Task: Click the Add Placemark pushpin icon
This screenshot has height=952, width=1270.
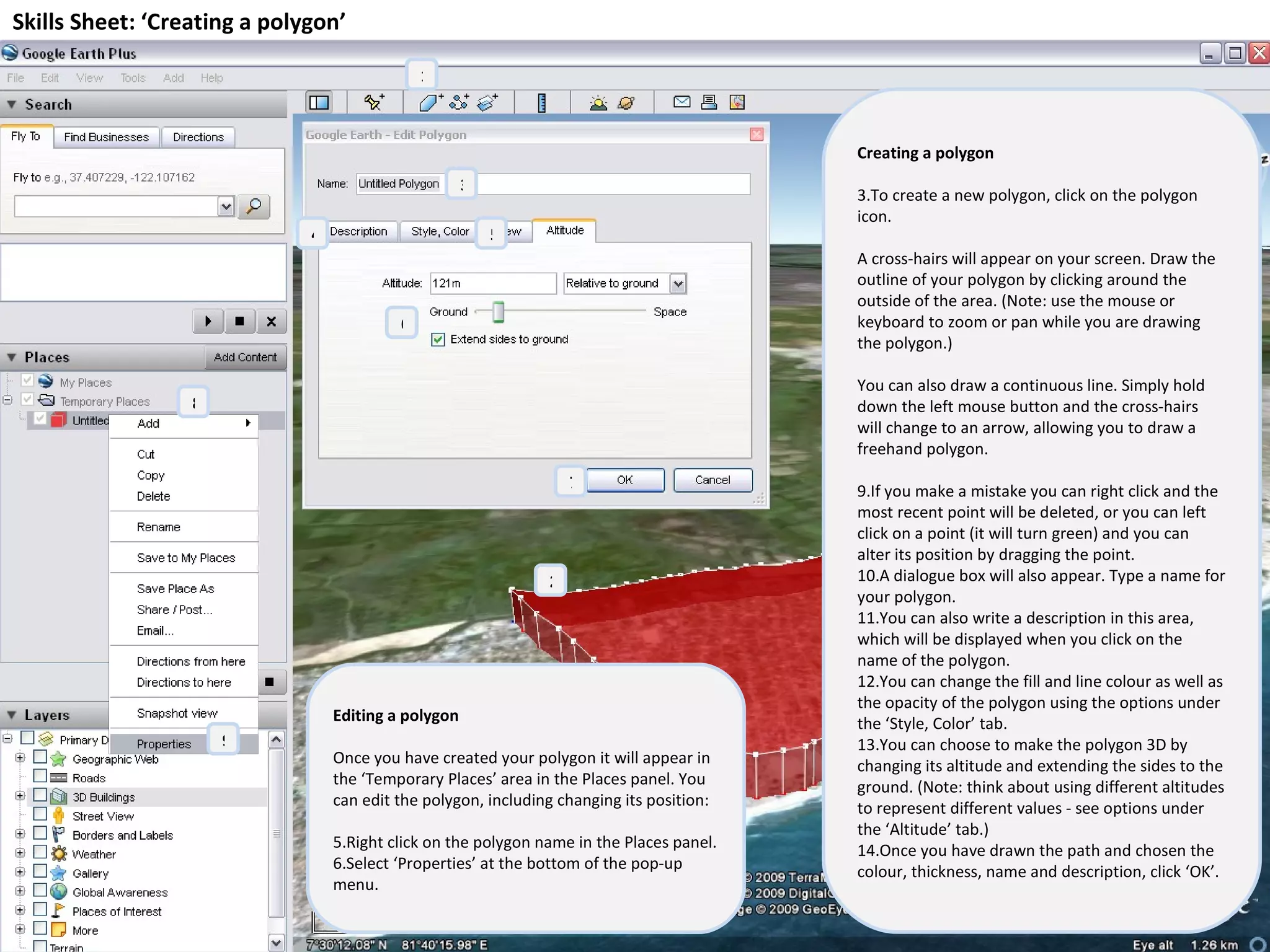Action: 374,102
